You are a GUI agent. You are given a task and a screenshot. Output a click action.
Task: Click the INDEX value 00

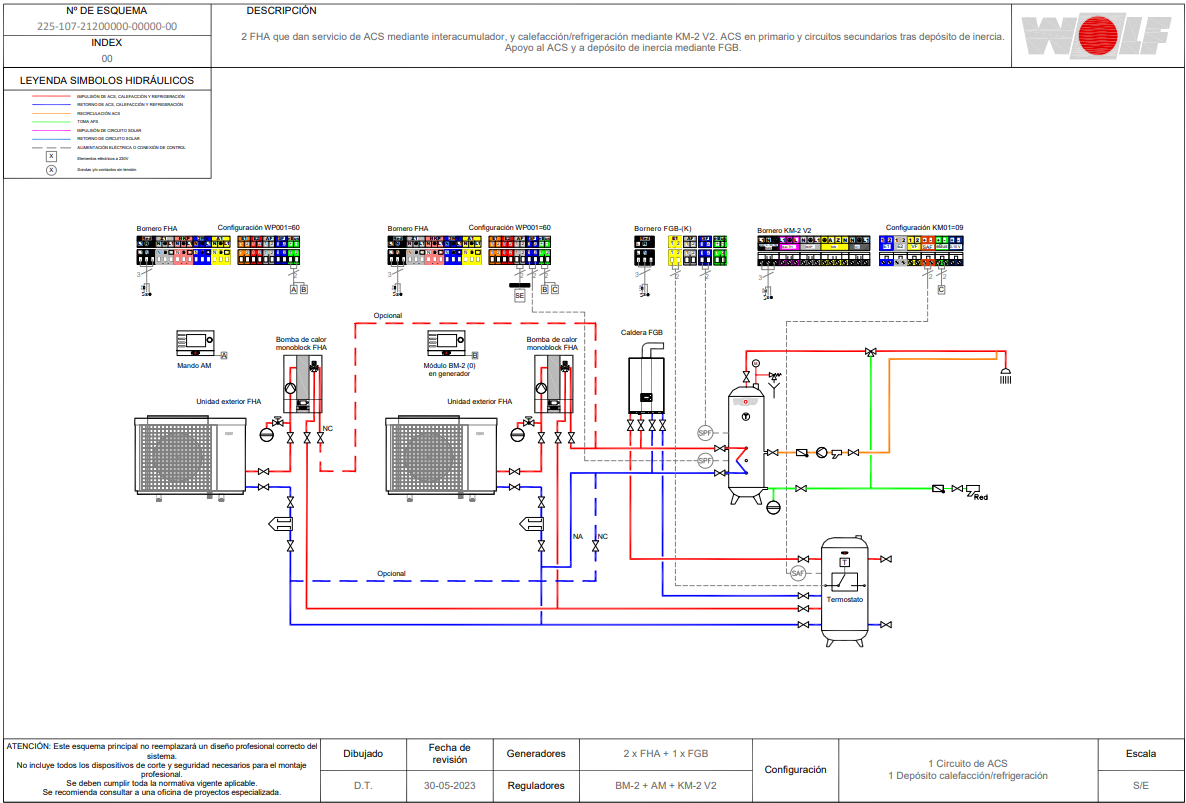point(107,59)
